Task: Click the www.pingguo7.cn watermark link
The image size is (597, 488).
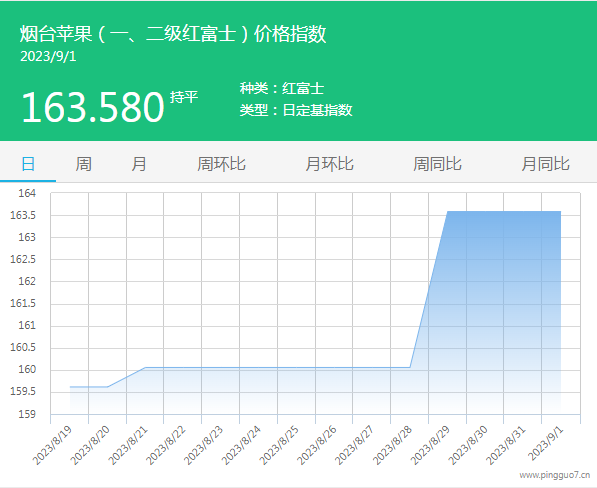Action: pos(554,475)
